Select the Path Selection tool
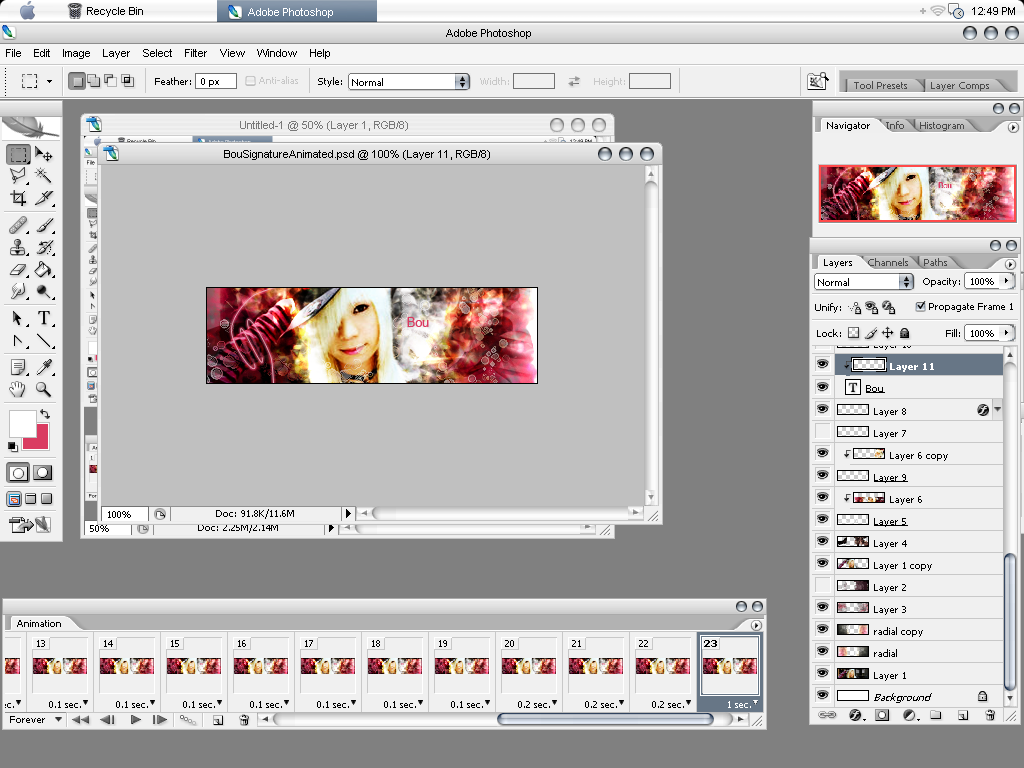 (18, 319)
